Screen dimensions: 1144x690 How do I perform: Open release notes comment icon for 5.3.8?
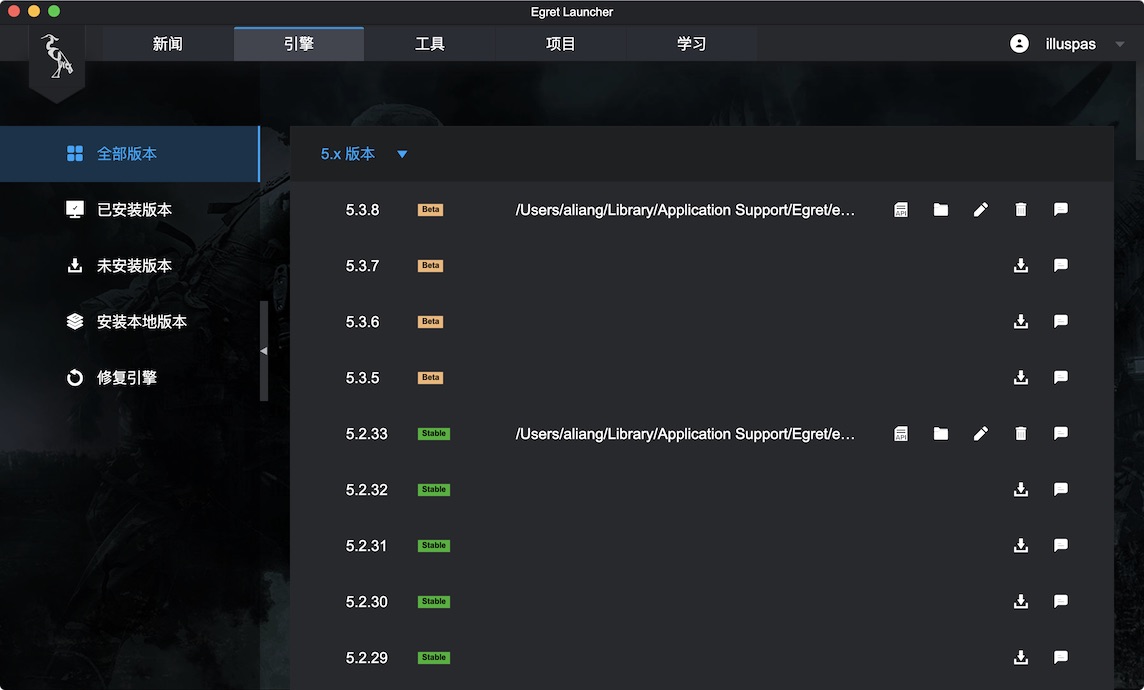1061,210
